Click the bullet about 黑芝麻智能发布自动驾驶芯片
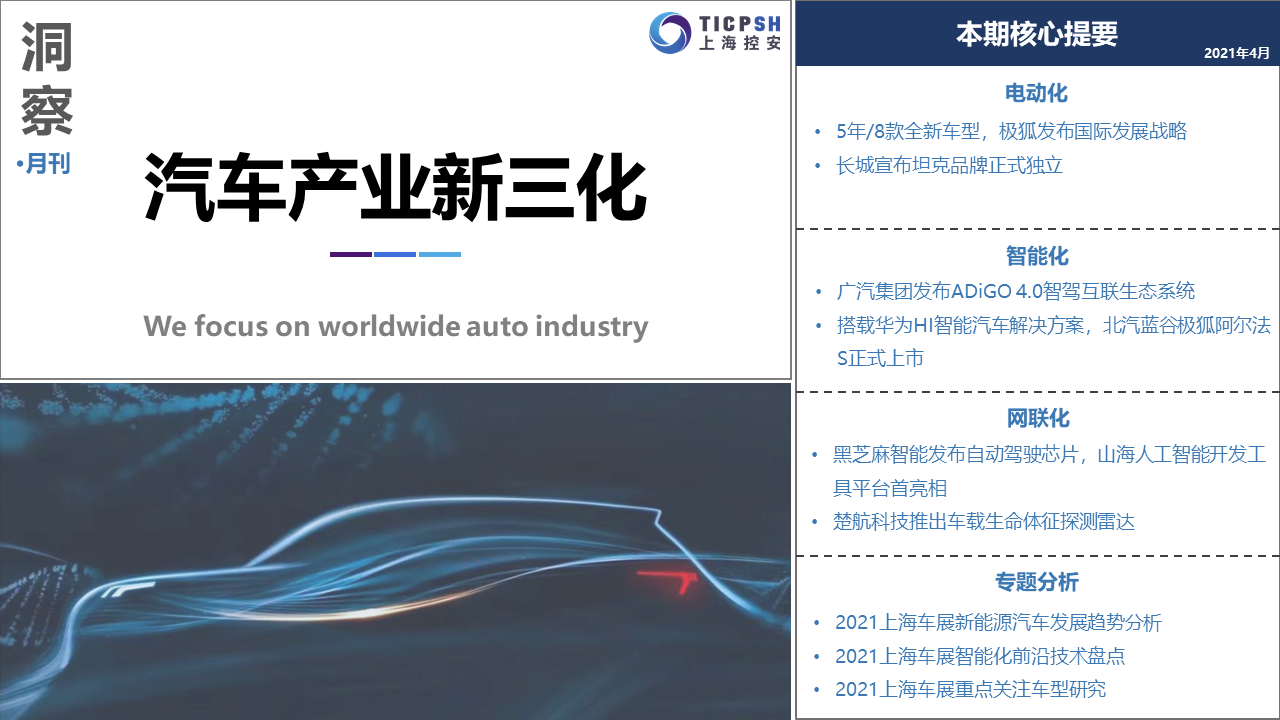 point(1050,471)
